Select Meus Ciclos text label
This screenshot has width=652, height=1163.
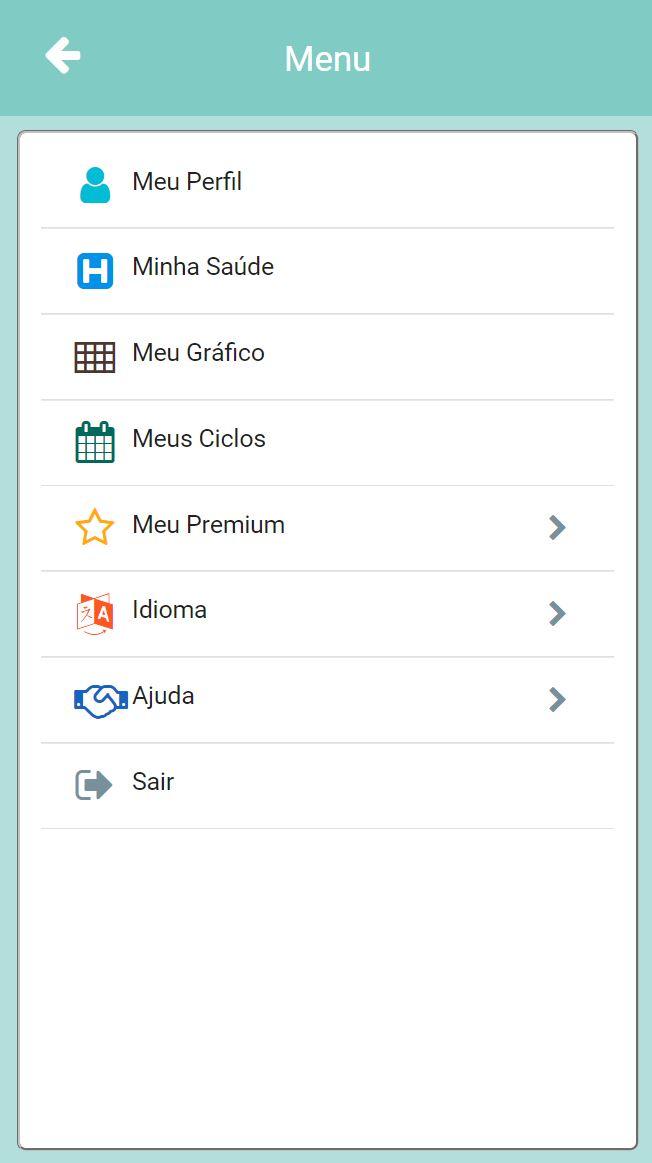pyautogui.click(x=199, y=438)
